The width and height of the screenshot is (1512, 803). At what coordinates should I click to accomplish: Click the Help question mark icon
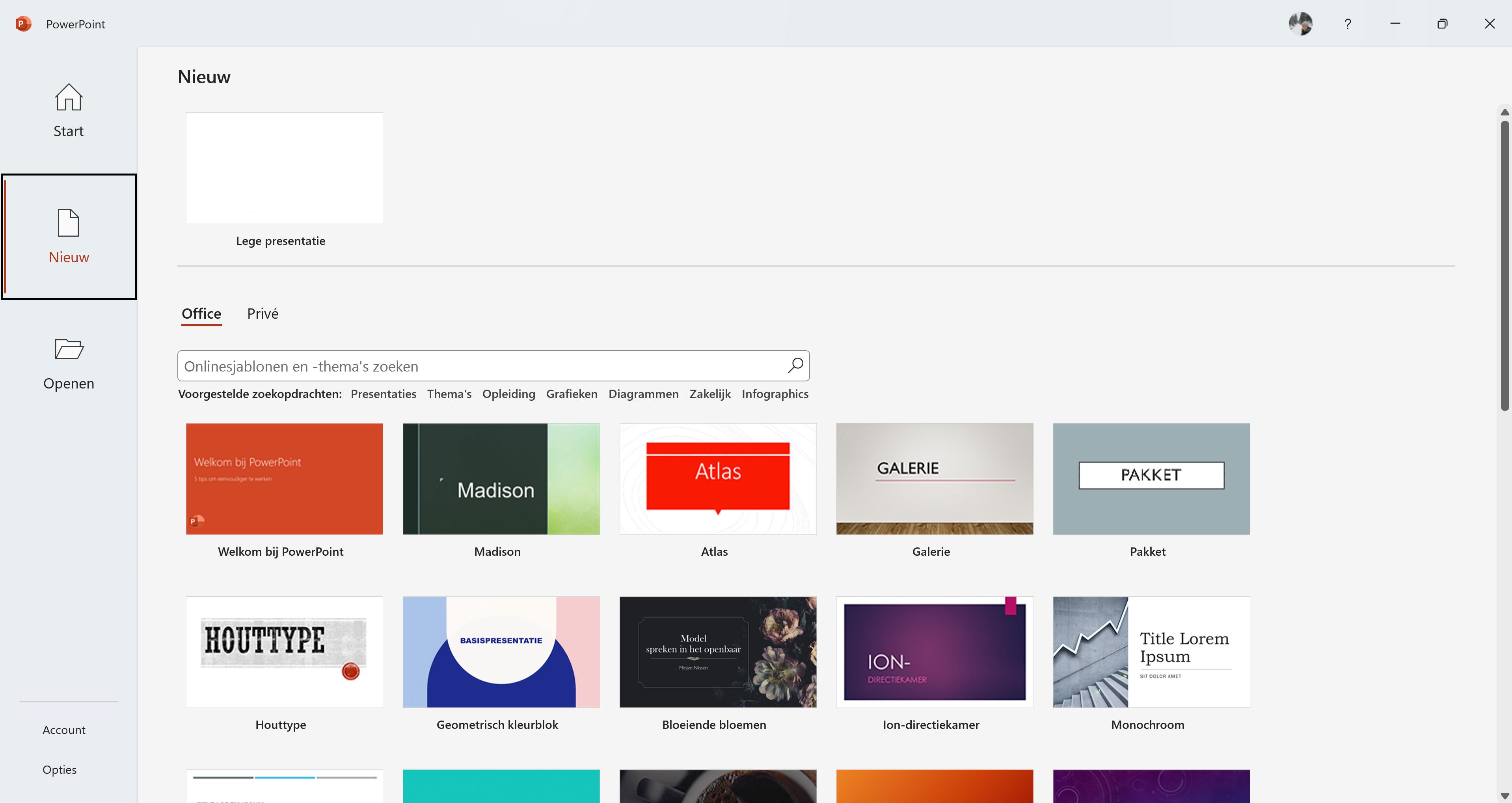1348,24
